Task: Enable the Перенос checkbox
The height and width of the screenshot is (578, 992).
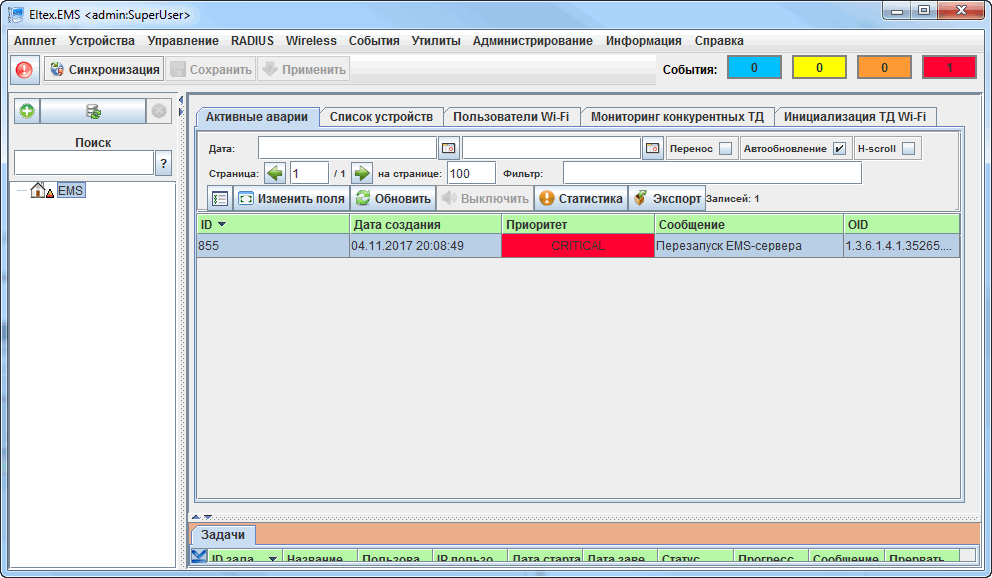Action: click(x=726, y=149)
